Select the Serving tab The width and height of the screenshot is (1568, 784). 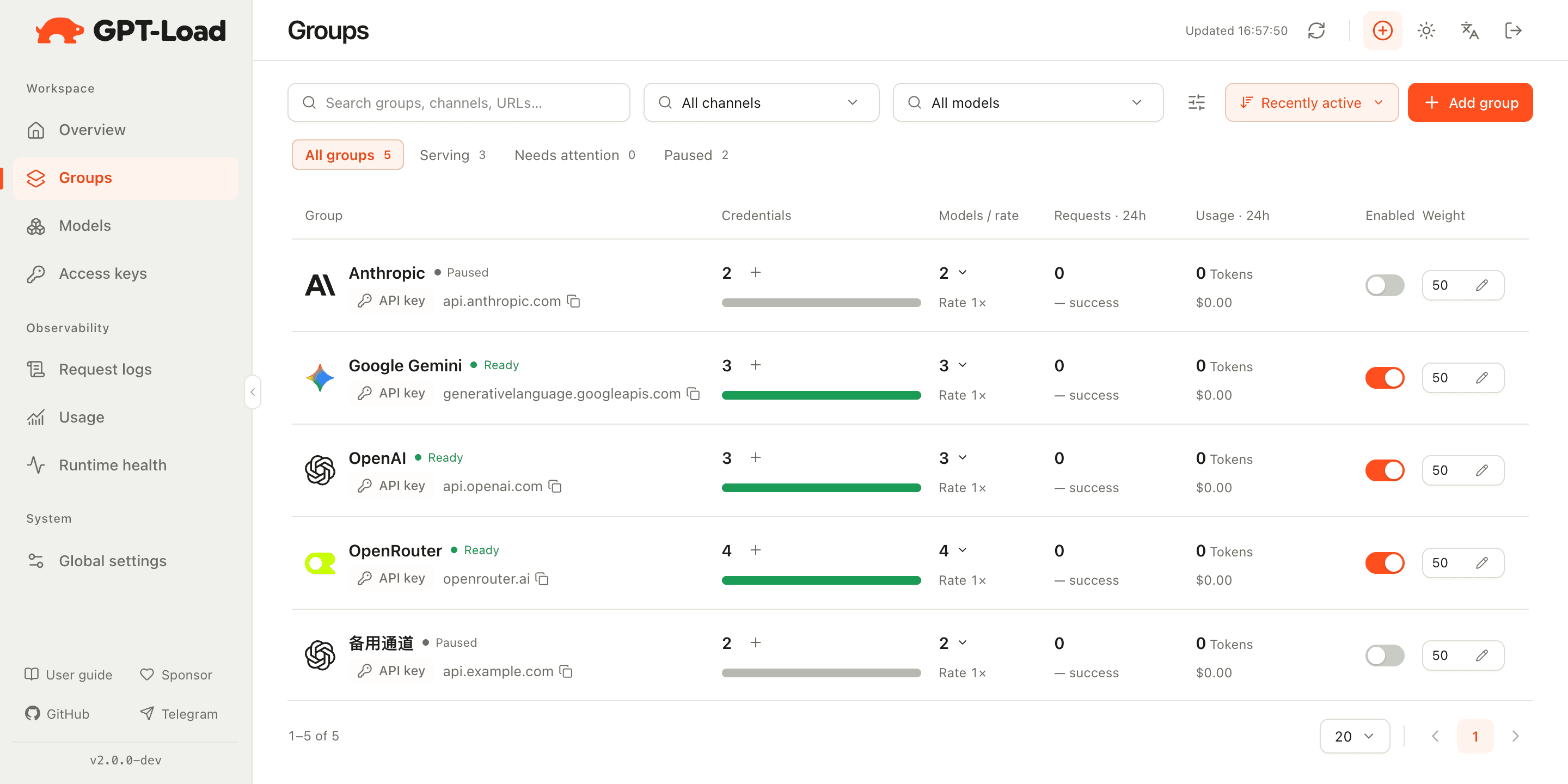[452, 155]
